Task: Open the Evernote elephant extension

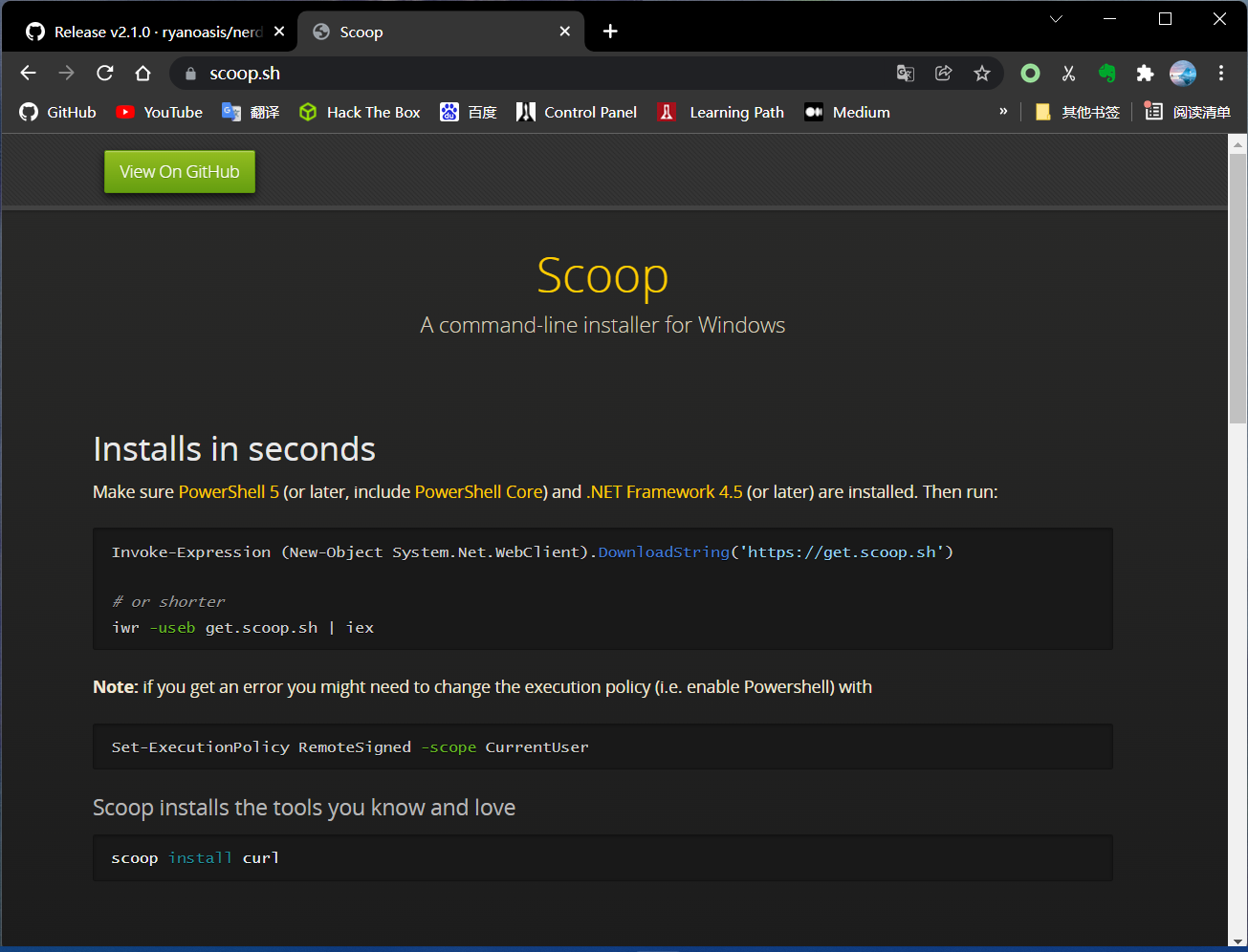Action: [1107, 73]
